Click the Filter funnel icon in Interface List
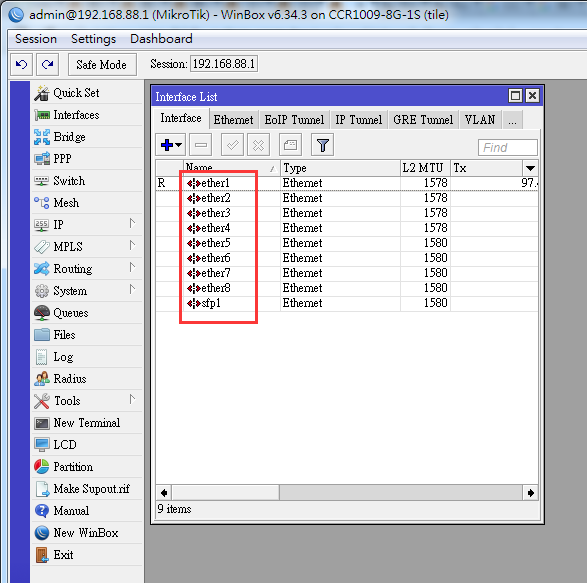587x583 pixels. tap(322, 145)
